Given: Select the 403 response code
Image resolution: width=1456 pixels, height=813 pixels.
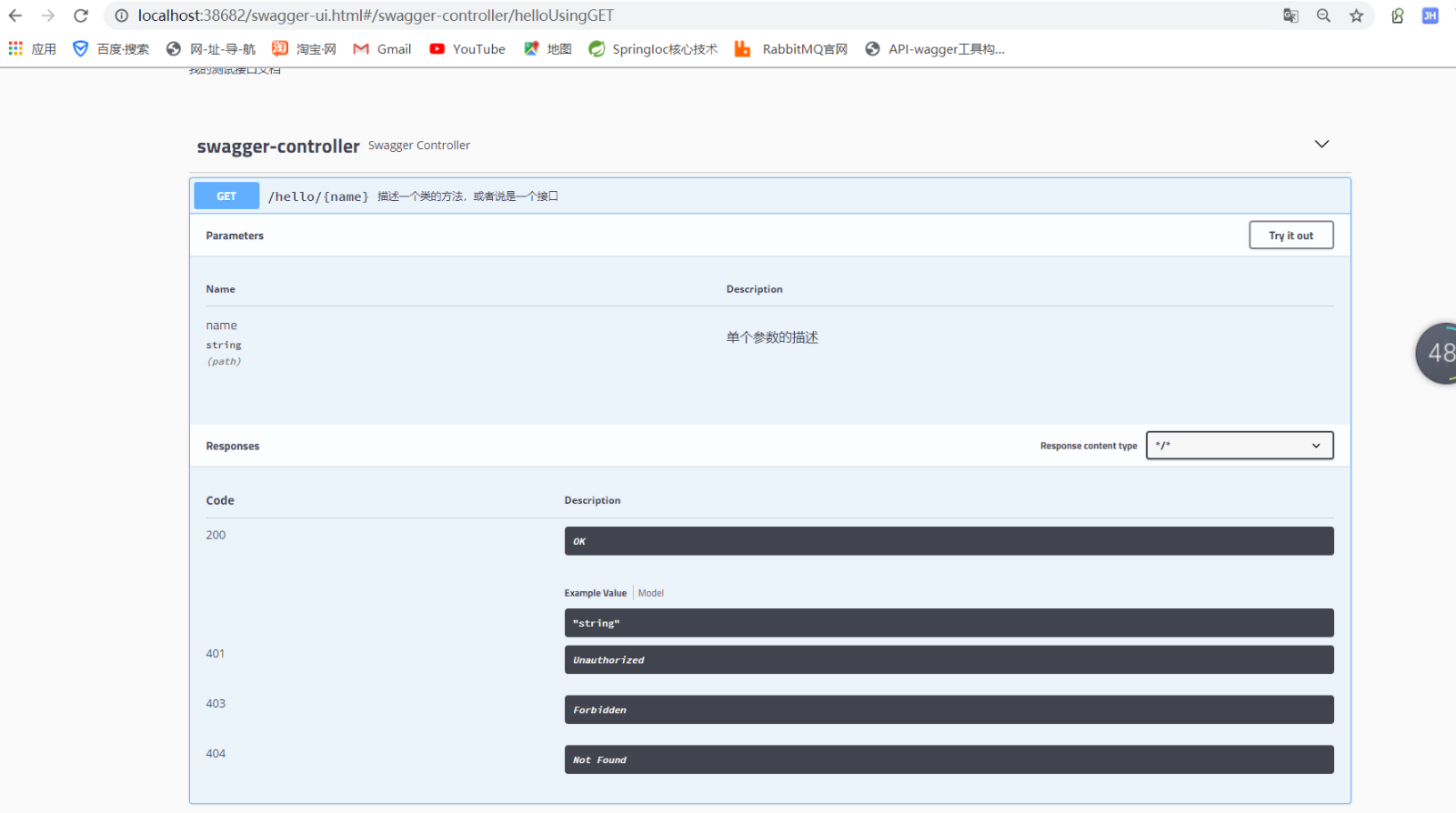Looking at the screenshot, I should 216,704.
